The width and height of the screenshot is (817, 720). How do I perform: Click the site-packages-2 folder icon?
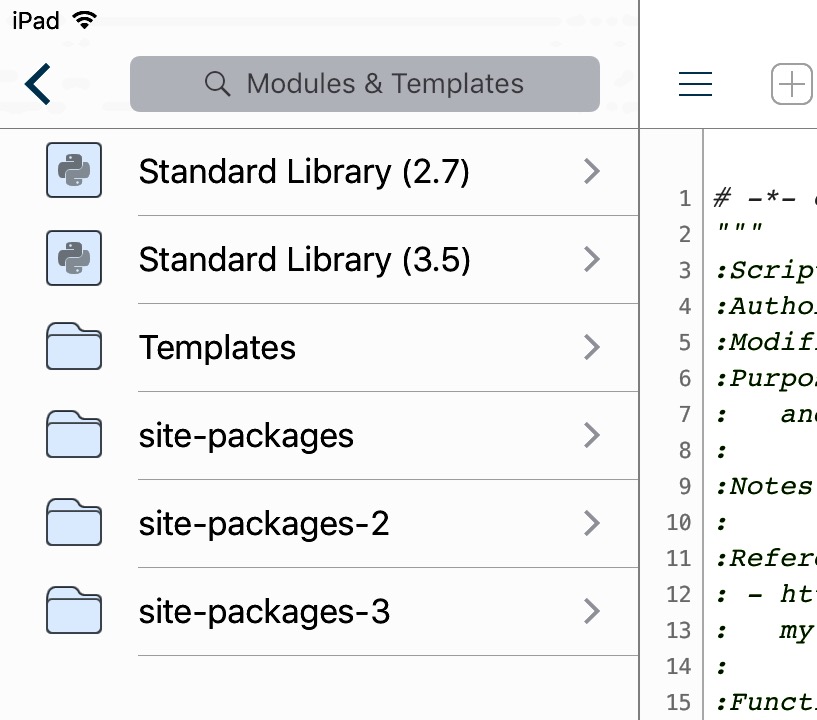74,522
